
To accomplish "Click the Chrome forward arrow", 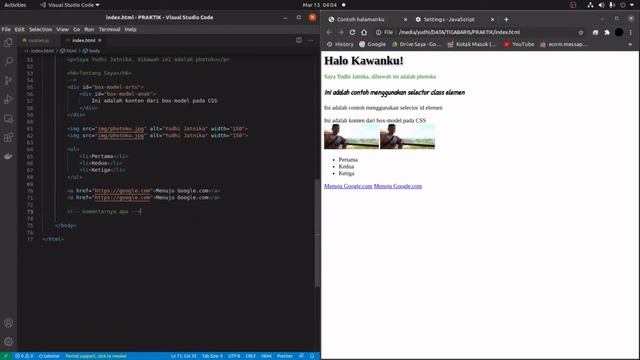I will [x=340, y=32].
